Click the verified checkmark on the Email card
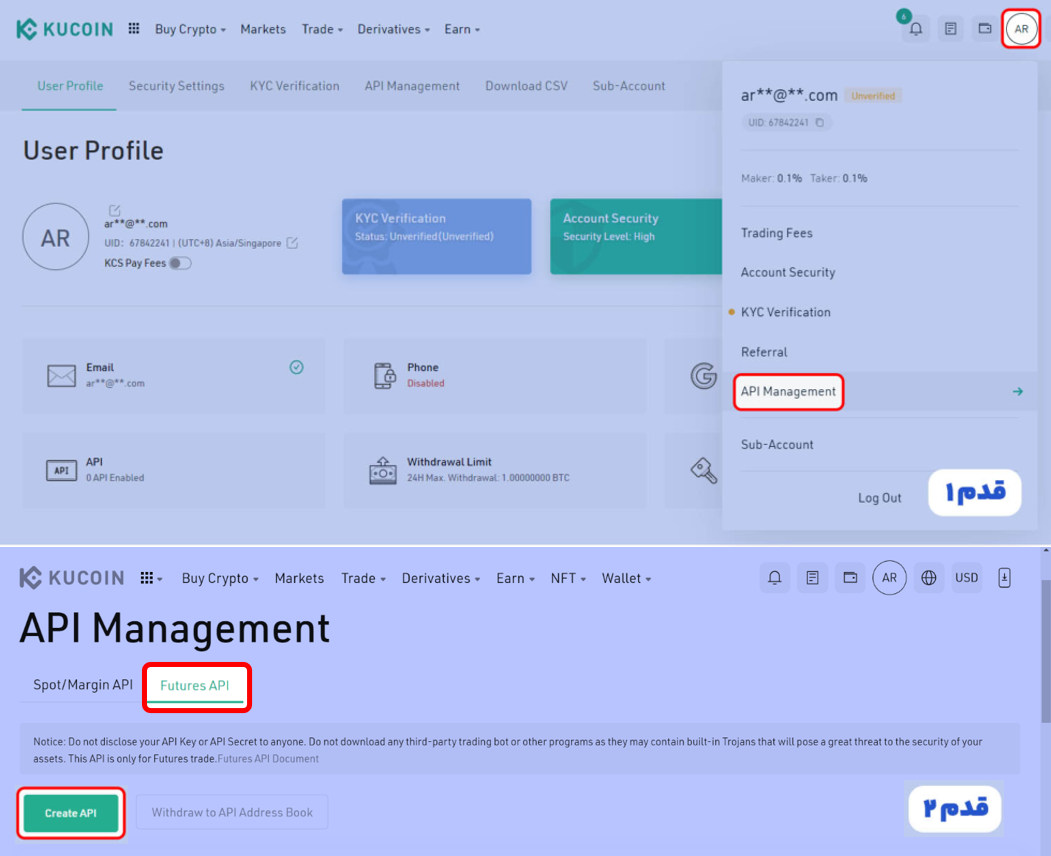Viewport: 1051px width, 856px height. point(296,367)
